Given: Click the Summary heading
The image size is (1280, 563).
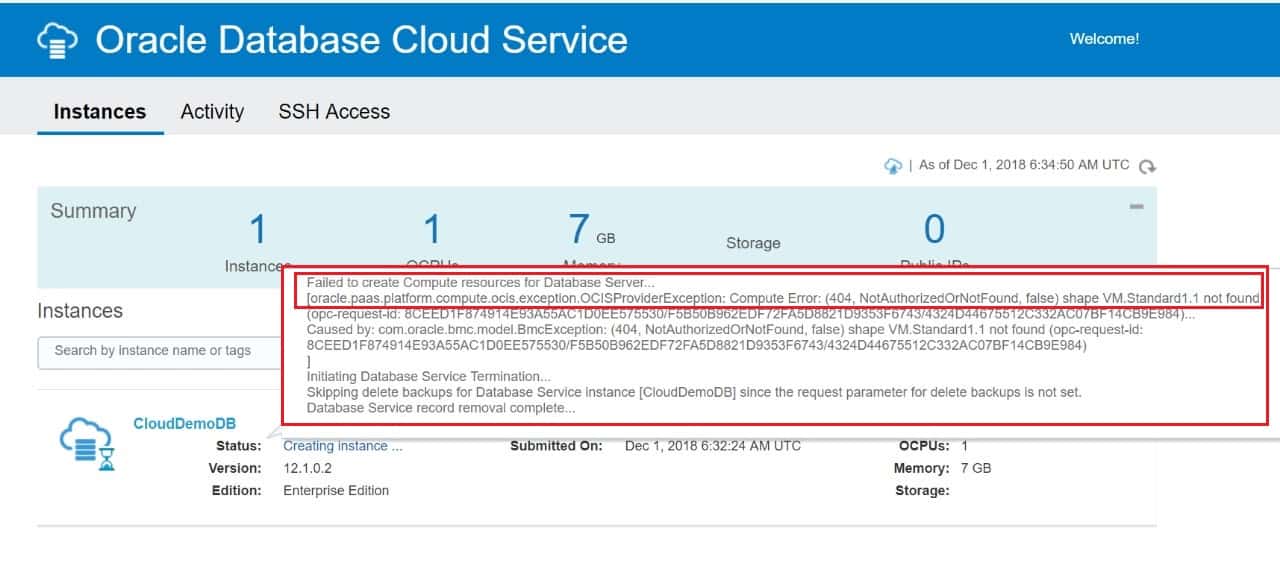Looking at the screenshot, I should coord(93,211).
